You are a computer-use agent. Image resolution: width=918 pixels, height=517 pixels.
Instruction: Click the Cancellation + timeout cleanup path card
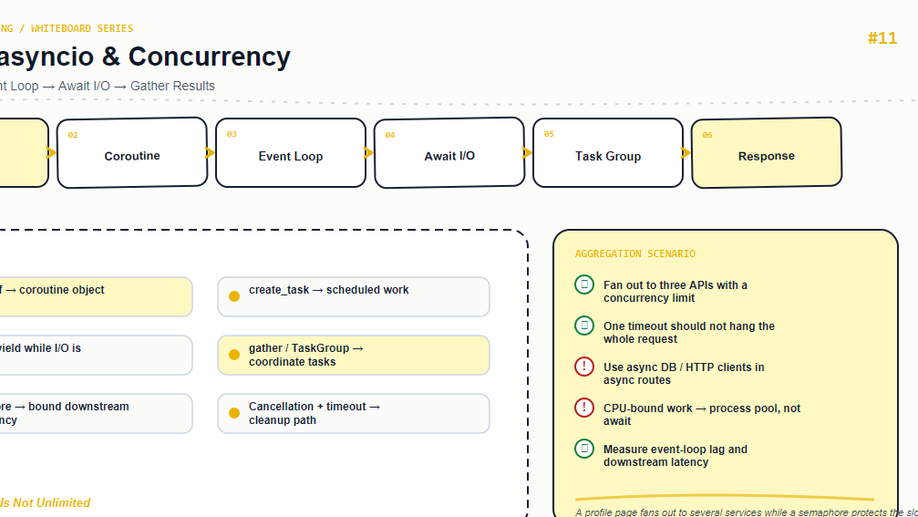354,413
